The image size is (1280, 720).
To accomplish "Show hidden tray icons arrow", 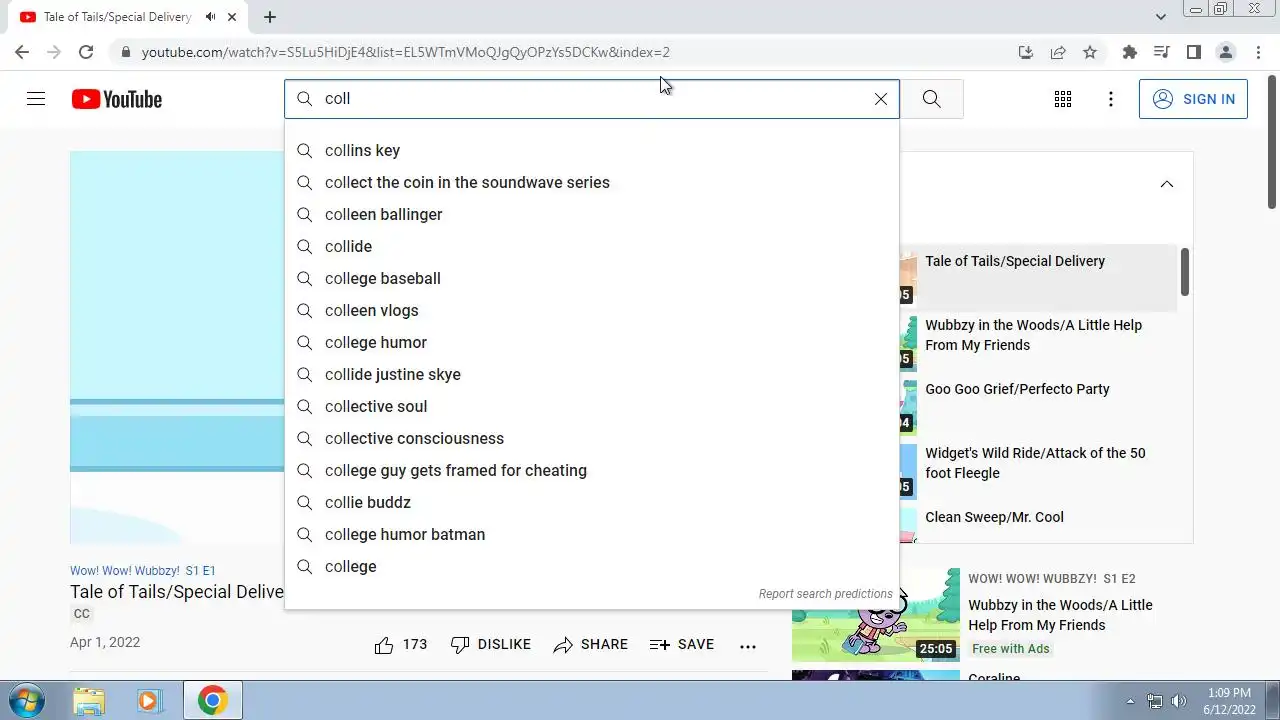I will click(x=1131, y=701).
